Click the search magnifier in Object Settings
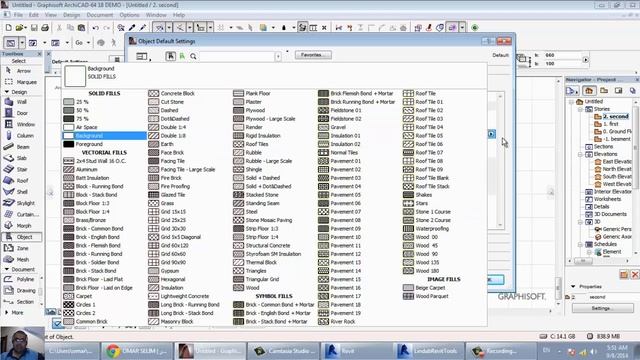 coord(193,56)
